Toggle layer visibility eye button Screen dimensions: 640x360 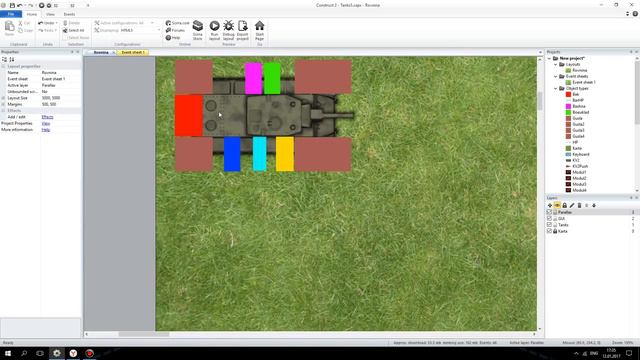[557, 205]
